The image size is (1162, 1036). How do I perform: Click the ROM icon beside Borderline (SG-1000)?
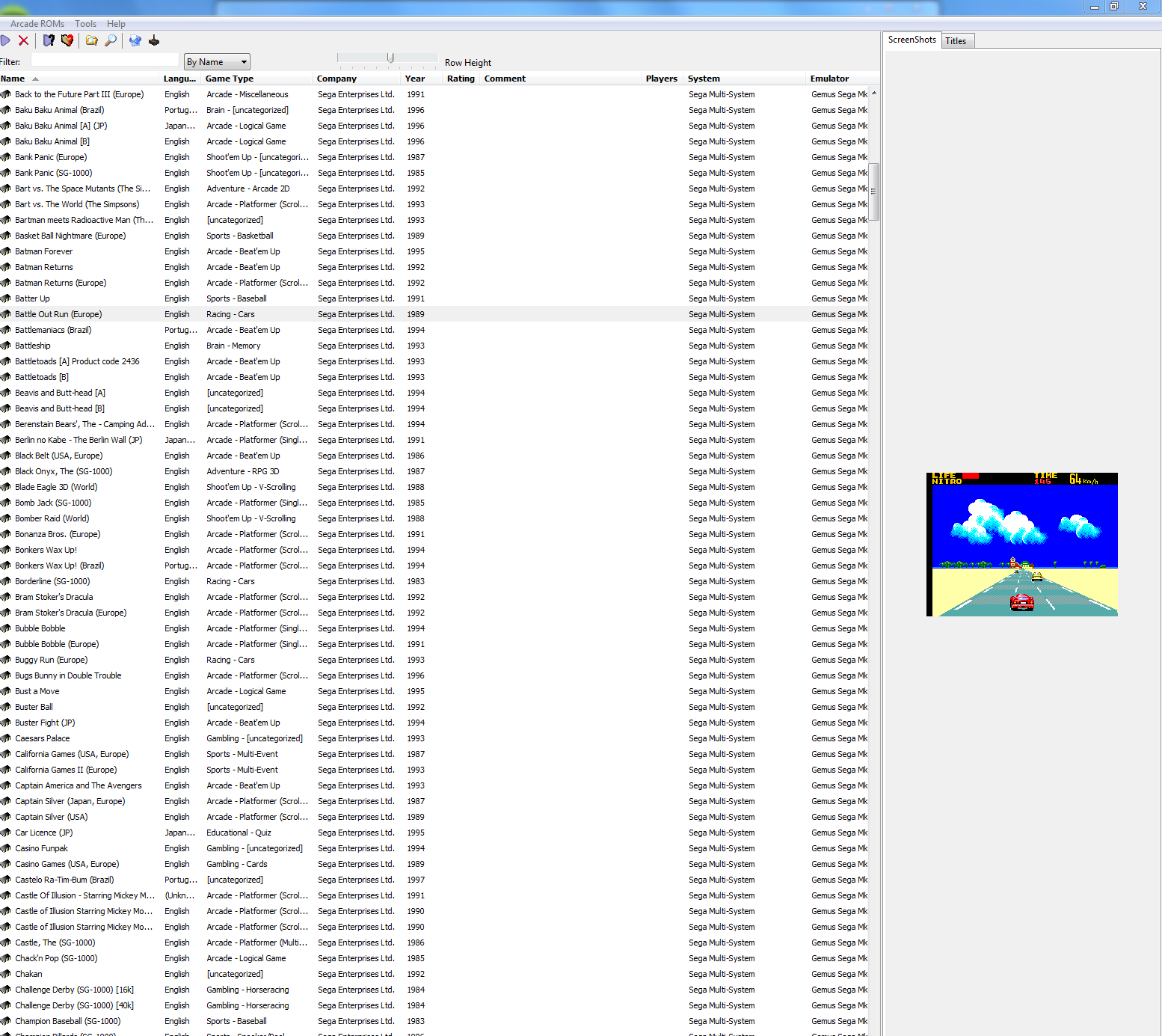(6, 581)
